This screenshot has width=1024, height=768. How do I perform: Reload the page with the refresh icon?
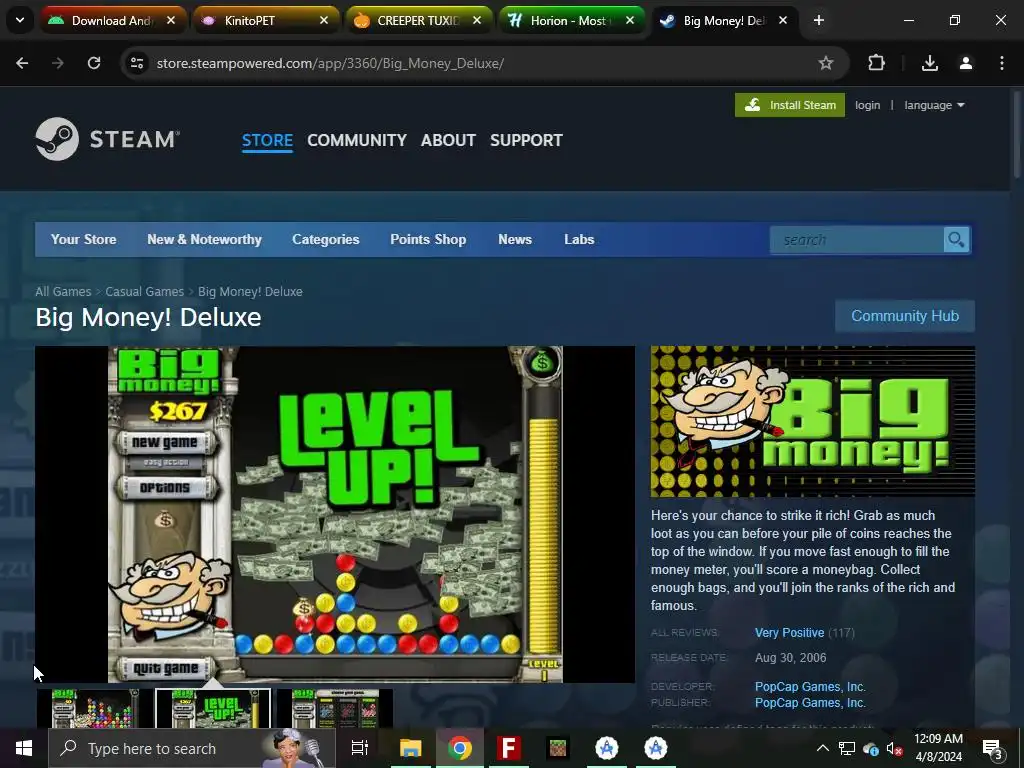pos(94,63)
